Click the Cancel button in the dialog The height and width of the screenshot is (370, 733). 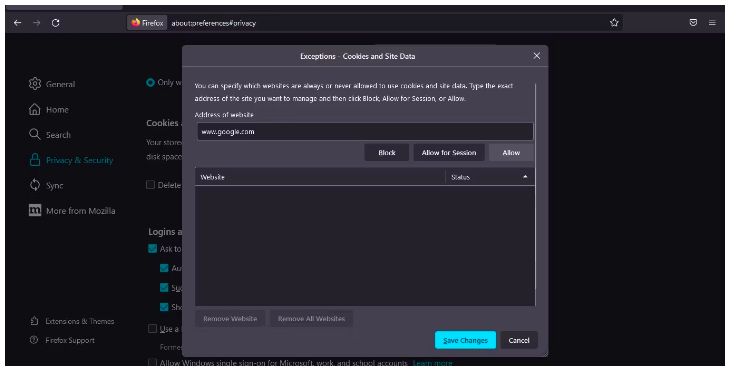click(519, 340)
